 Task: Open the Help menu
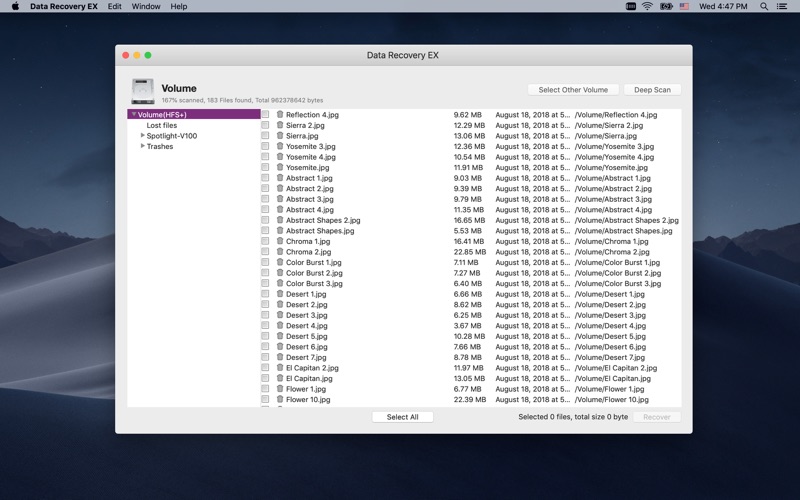179,6
